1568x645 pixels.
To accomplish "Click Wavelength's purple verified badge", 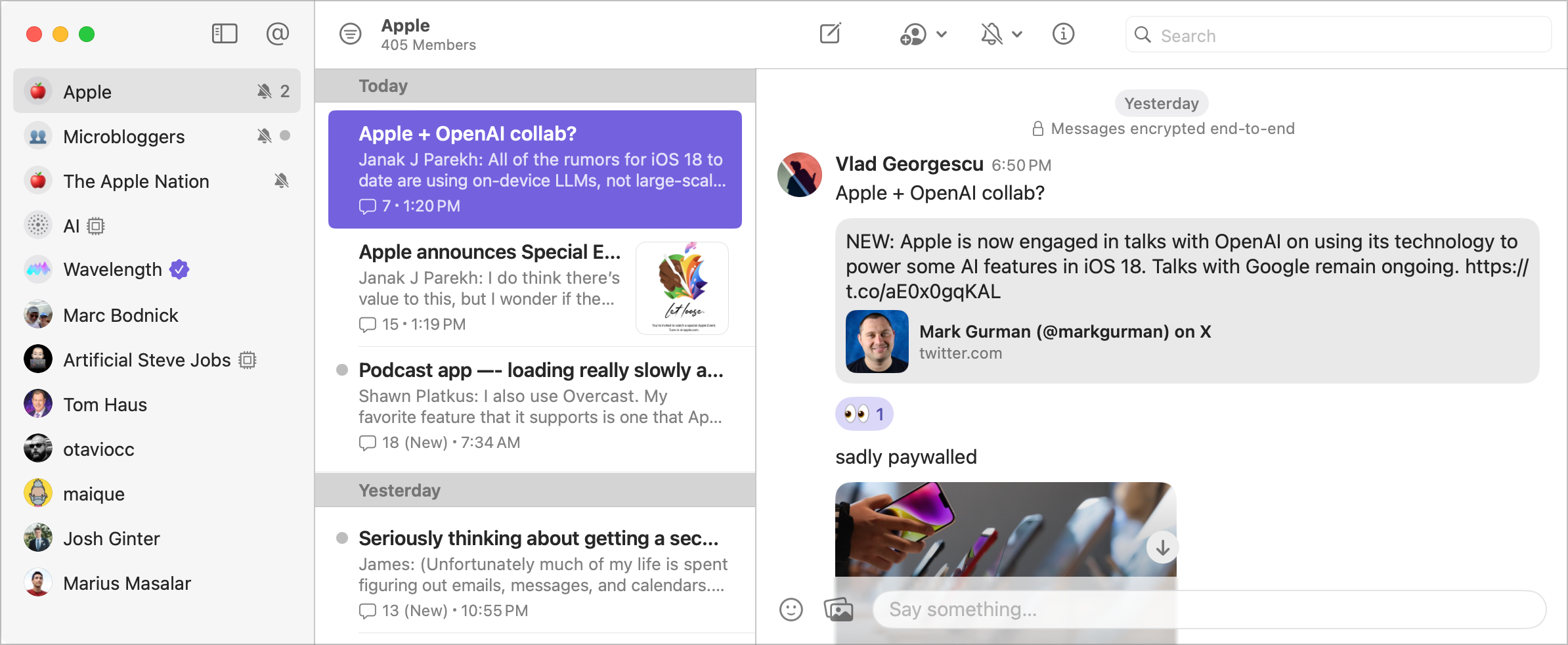I will point(179,269).
